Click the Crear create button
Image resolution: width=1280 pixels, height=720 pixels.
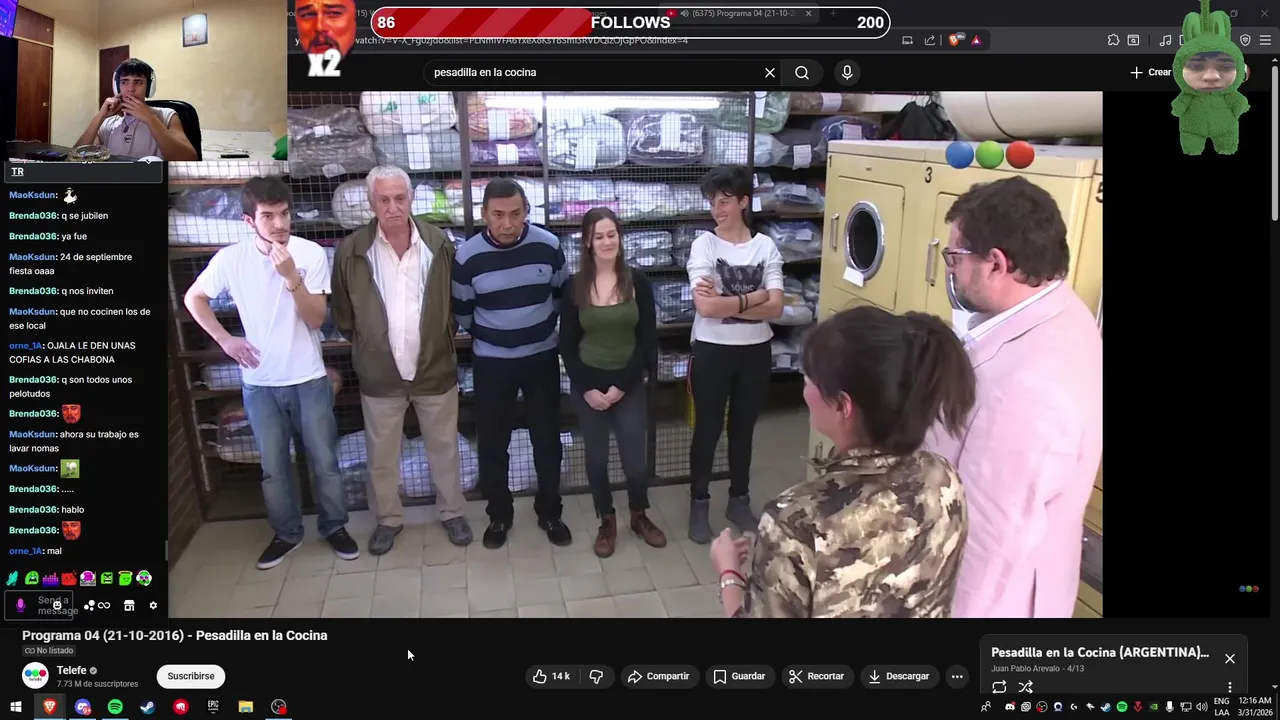tap(1150, 72)
